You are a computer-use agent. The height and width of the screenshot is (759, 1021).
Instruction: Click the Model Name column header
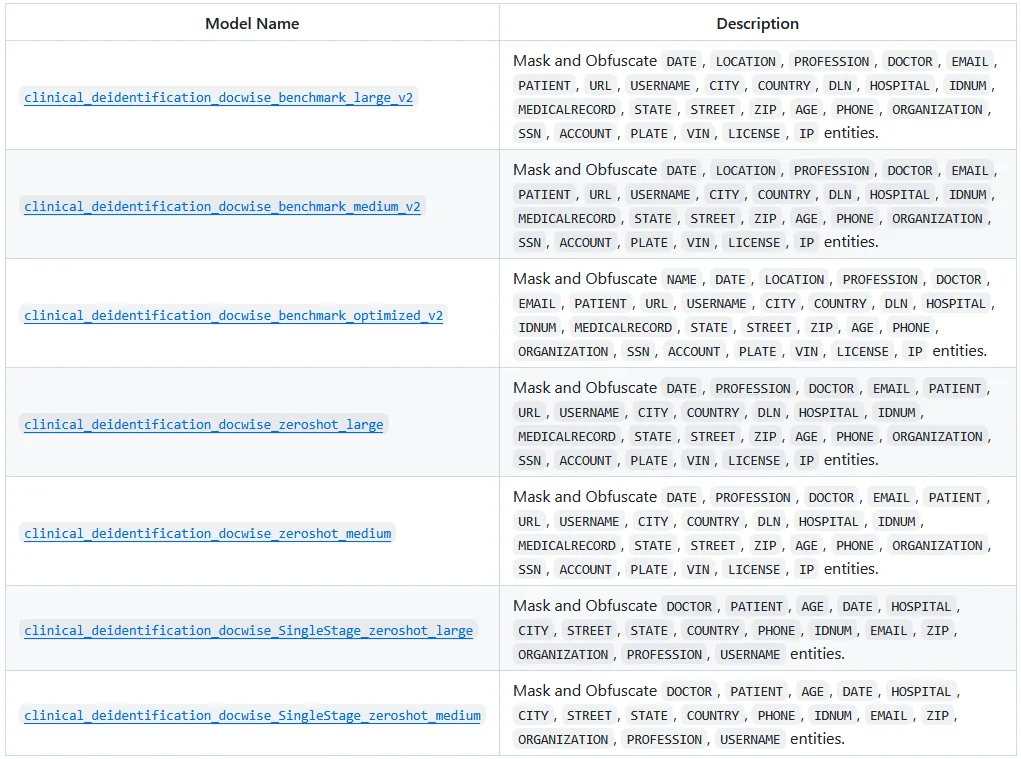pos(252,23)
